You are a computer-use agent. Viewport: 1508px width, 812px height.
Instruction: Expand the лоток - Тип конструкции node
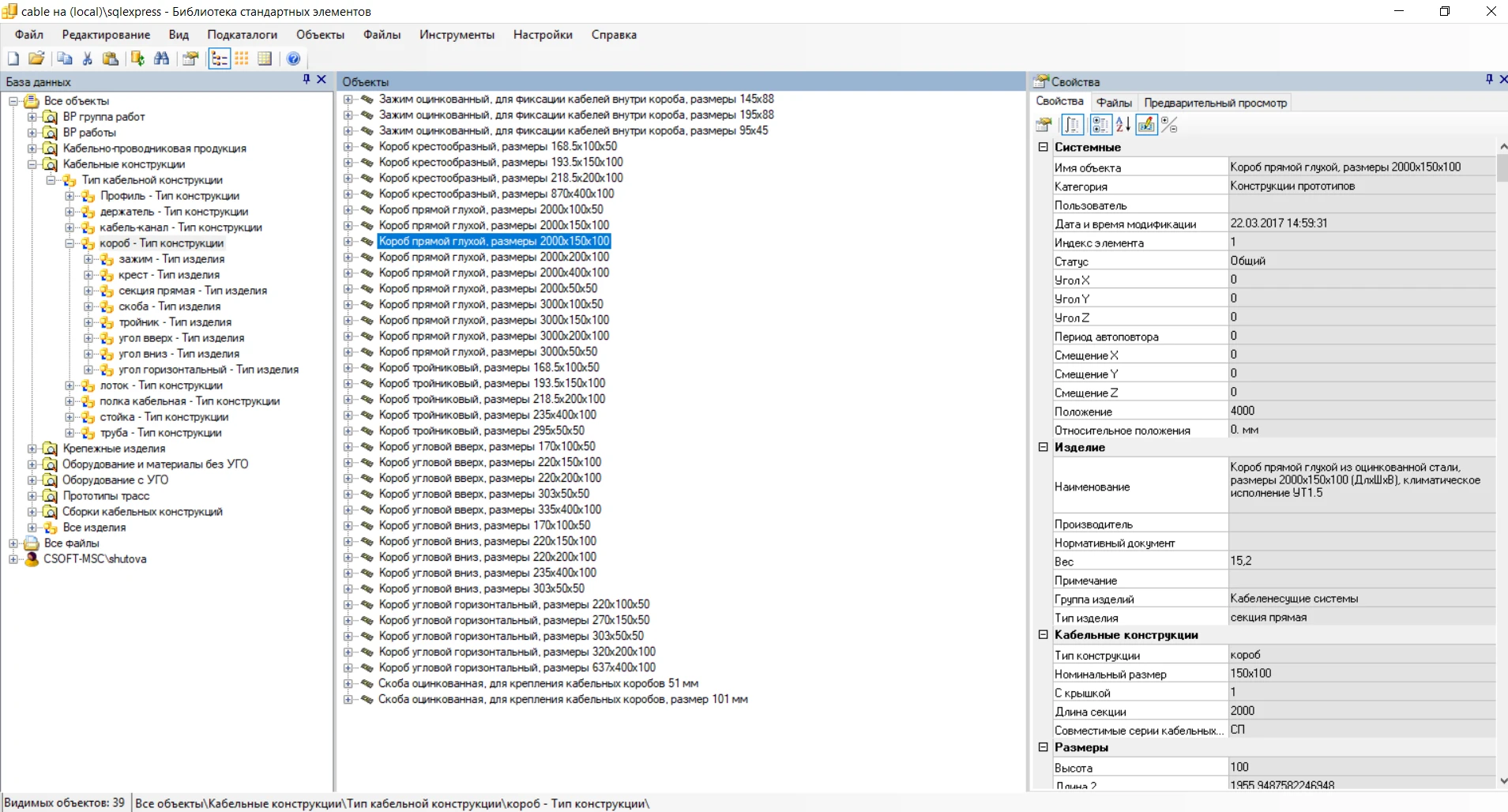click(70, 385)
